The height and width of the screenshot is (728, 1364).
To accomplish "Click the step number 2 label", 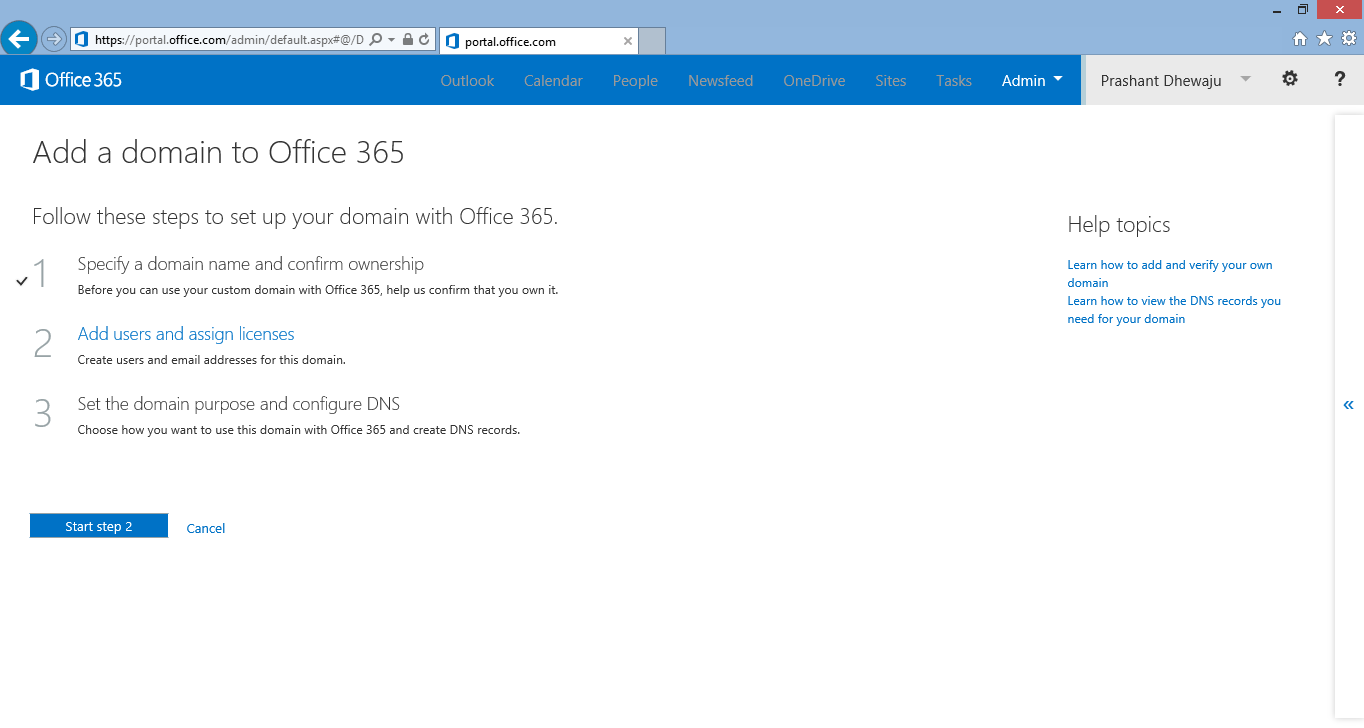I will (x=42, y=343).
